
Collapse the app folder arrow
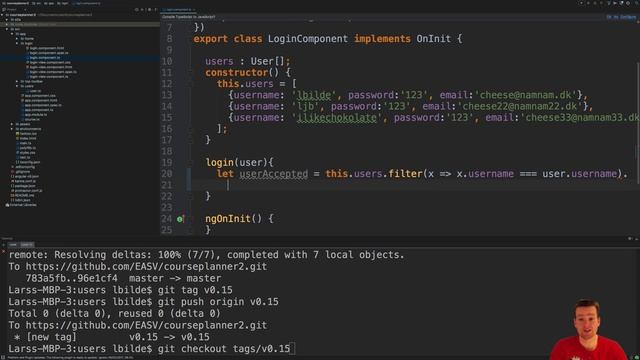pyautogui.click(x=12, y=34)
